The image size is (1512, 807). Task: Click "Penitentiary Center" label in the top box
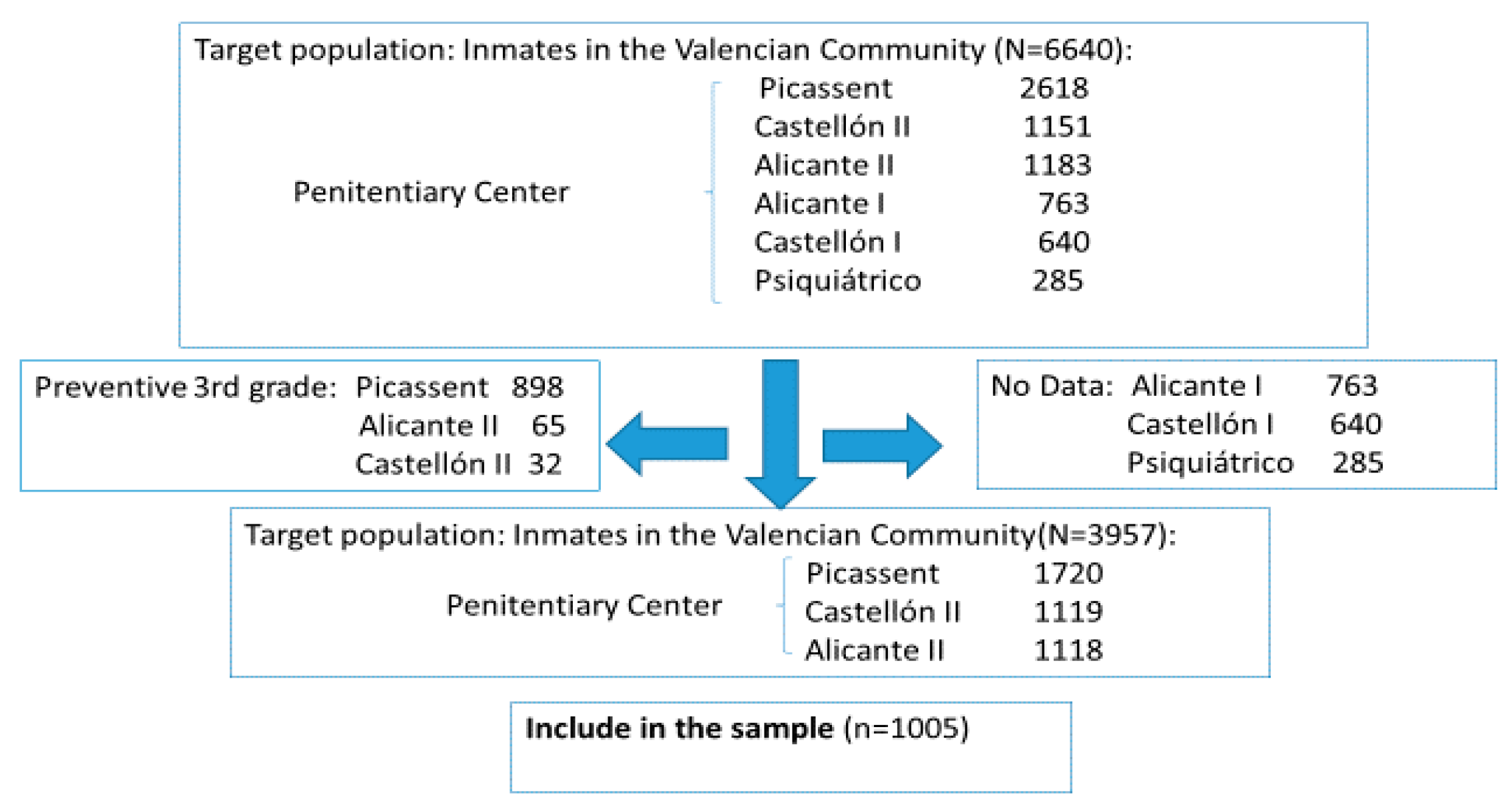pyautogui.click(x=431, y=193)
